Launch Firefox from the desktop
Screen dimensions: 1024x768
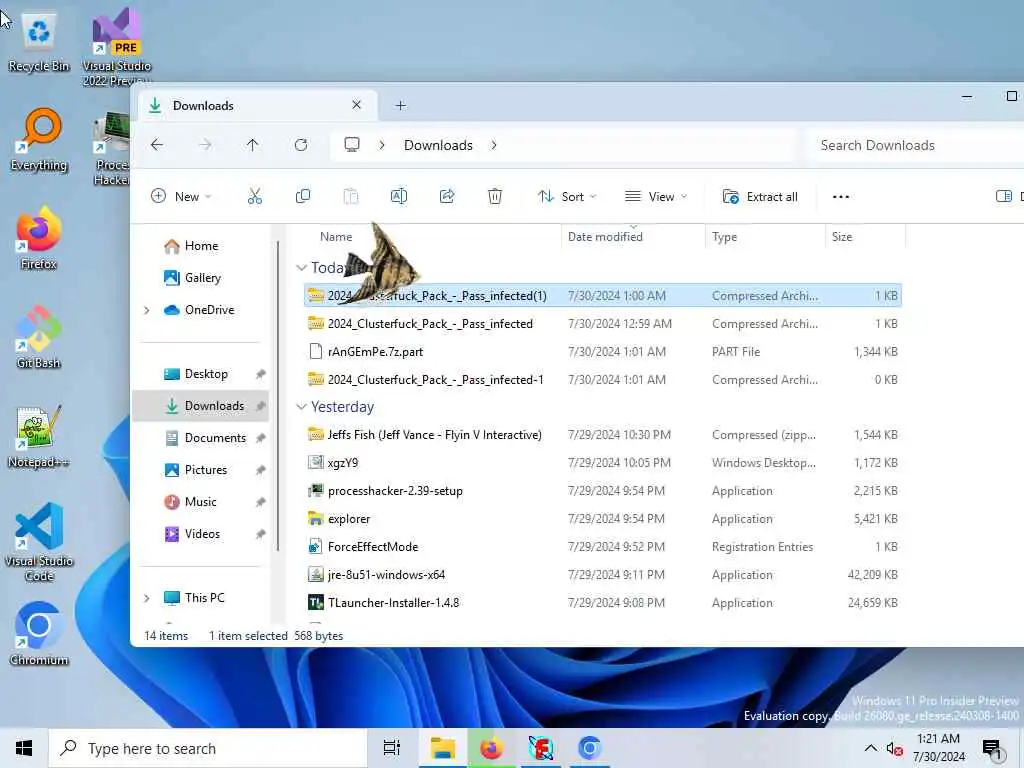(39, 238)
